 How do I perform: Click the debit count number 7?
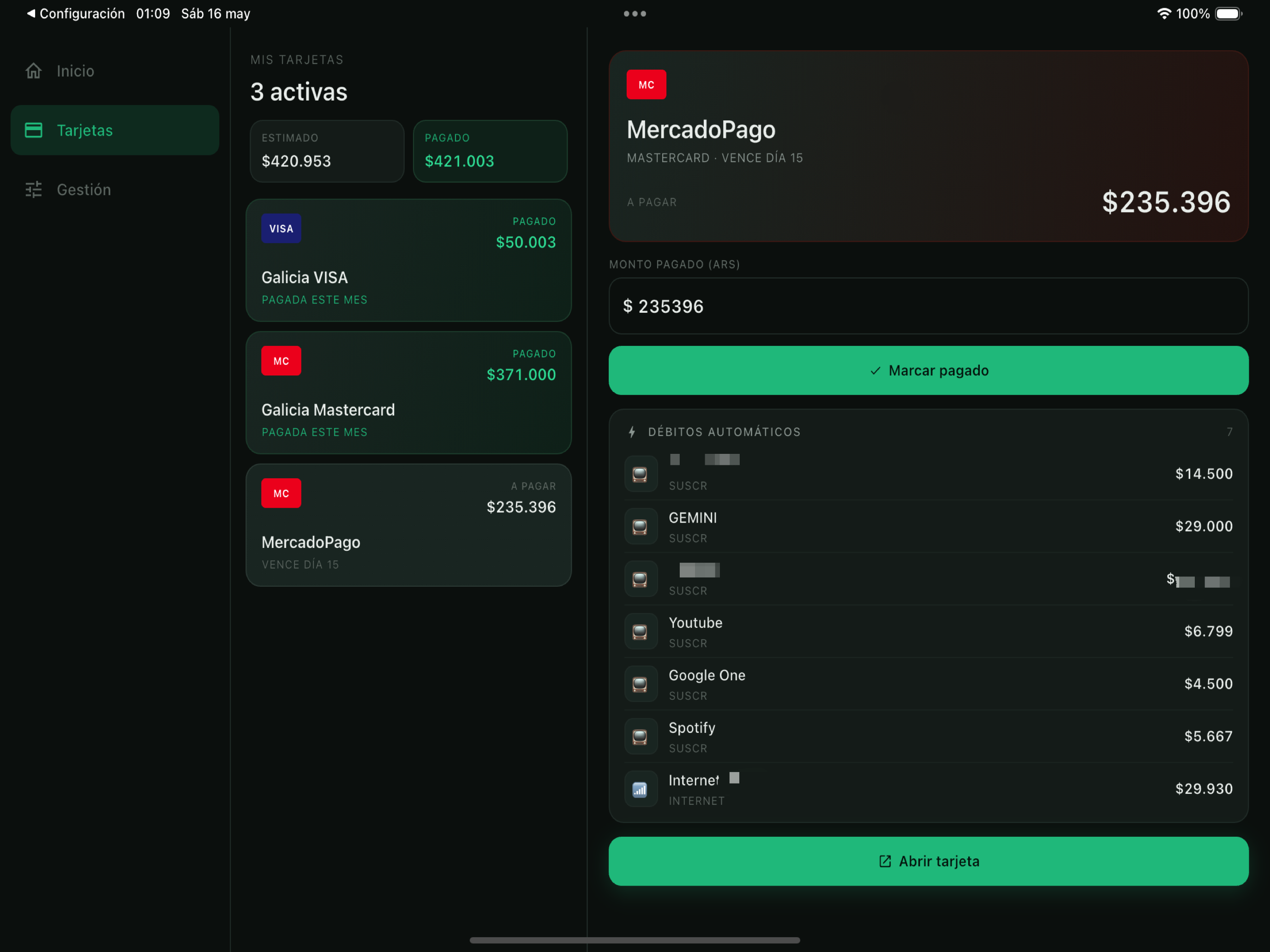pyautogui.click(x=1229, y=432)
